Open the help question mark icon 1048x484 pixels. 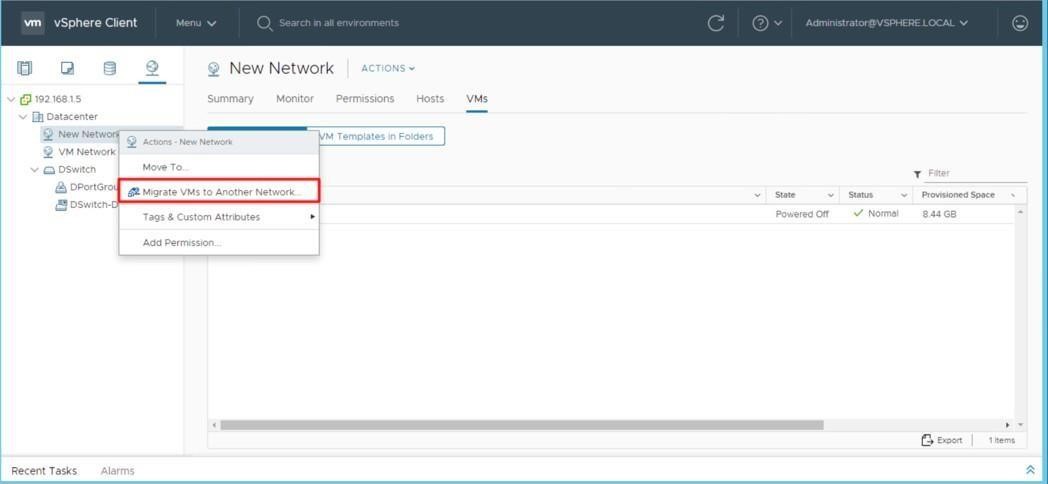[760, 23]
